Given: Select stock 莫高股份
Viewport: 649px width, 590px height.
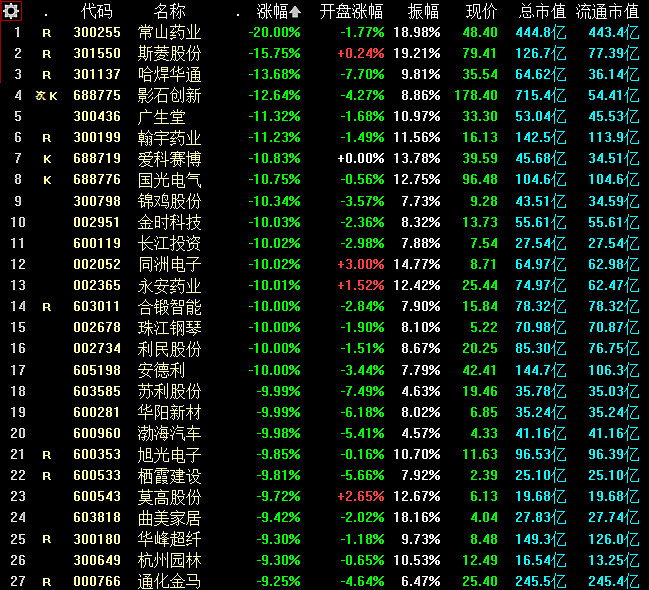Looking at the screenshot, I should [x=169, y=496].
